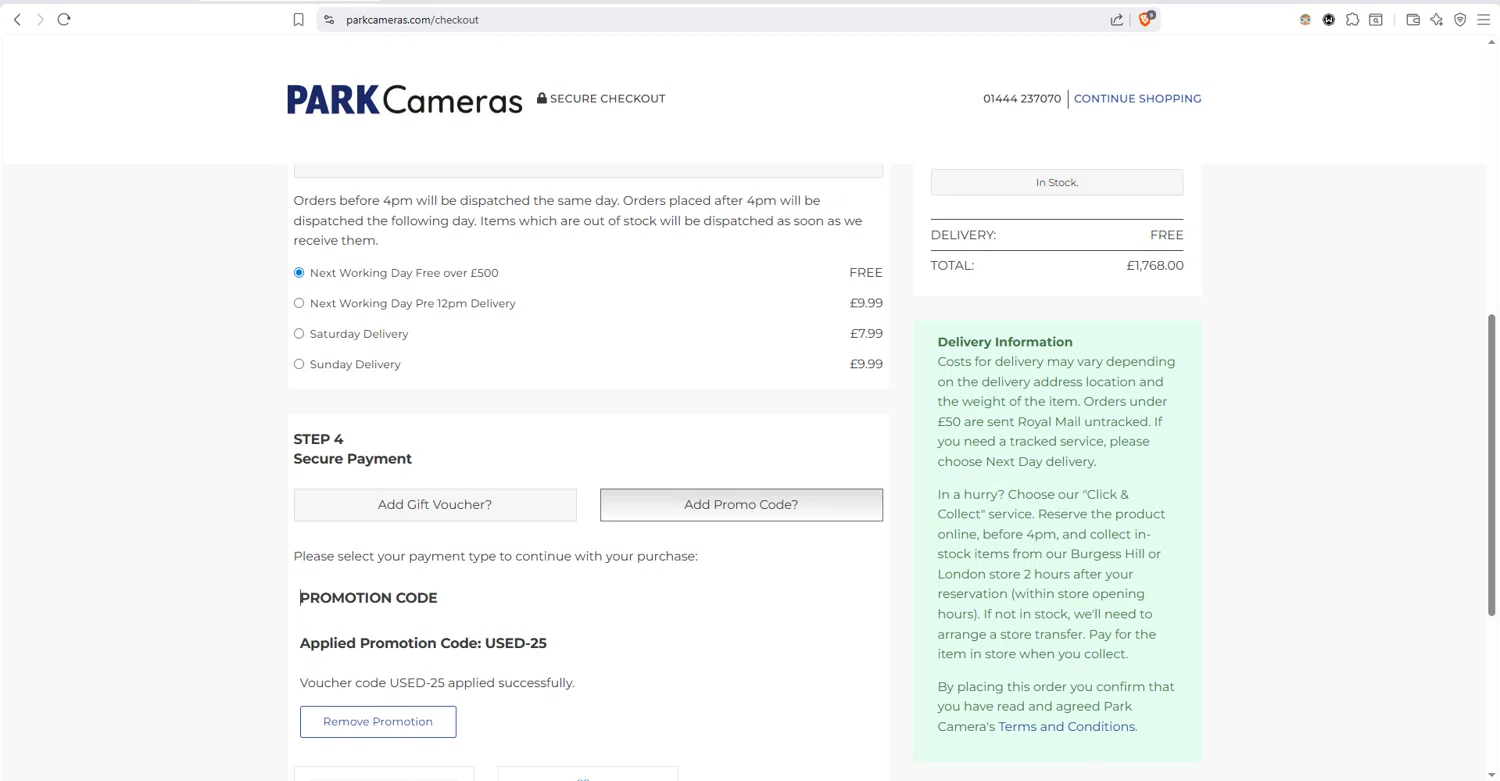The height and width of the screenshot is (781, 1500).
Task: Expand the Add Promo Code section
Action: (741, 505)
